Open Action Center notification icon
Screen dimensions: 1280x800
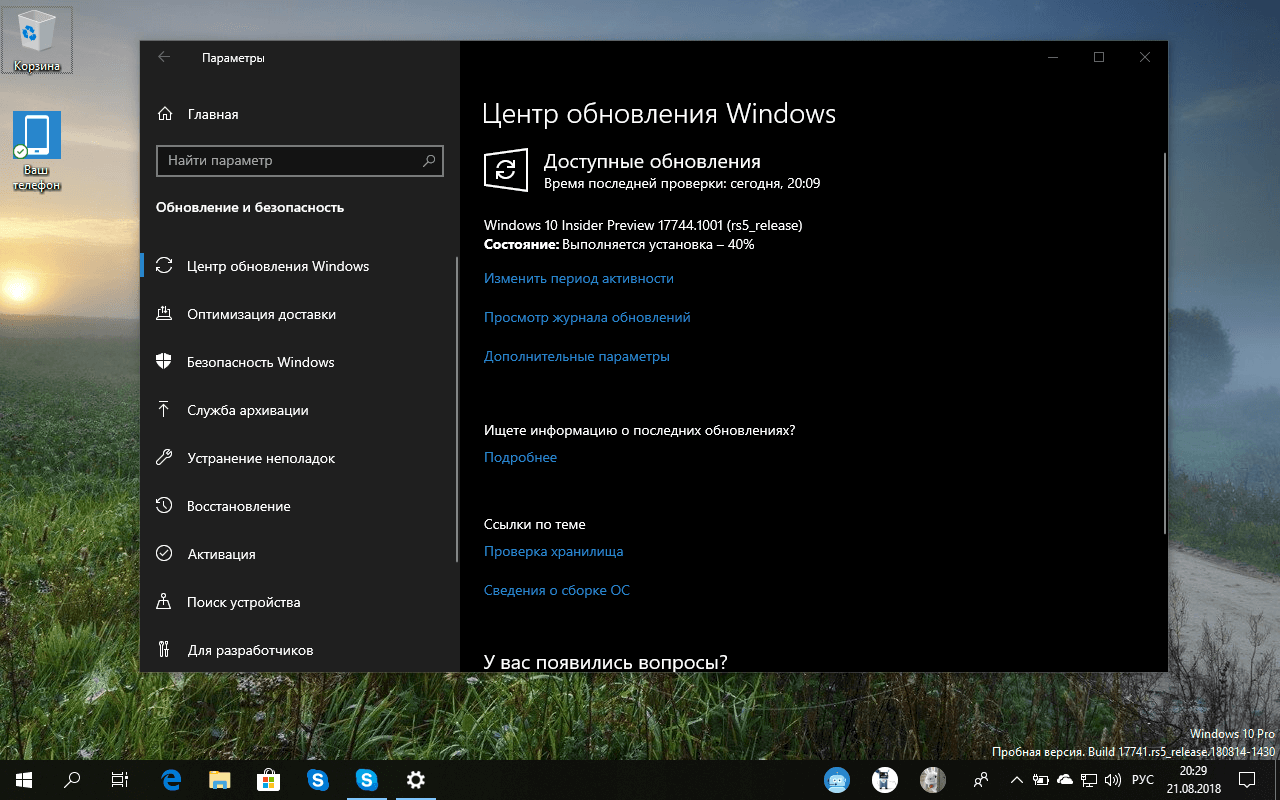pos(1247,780)
